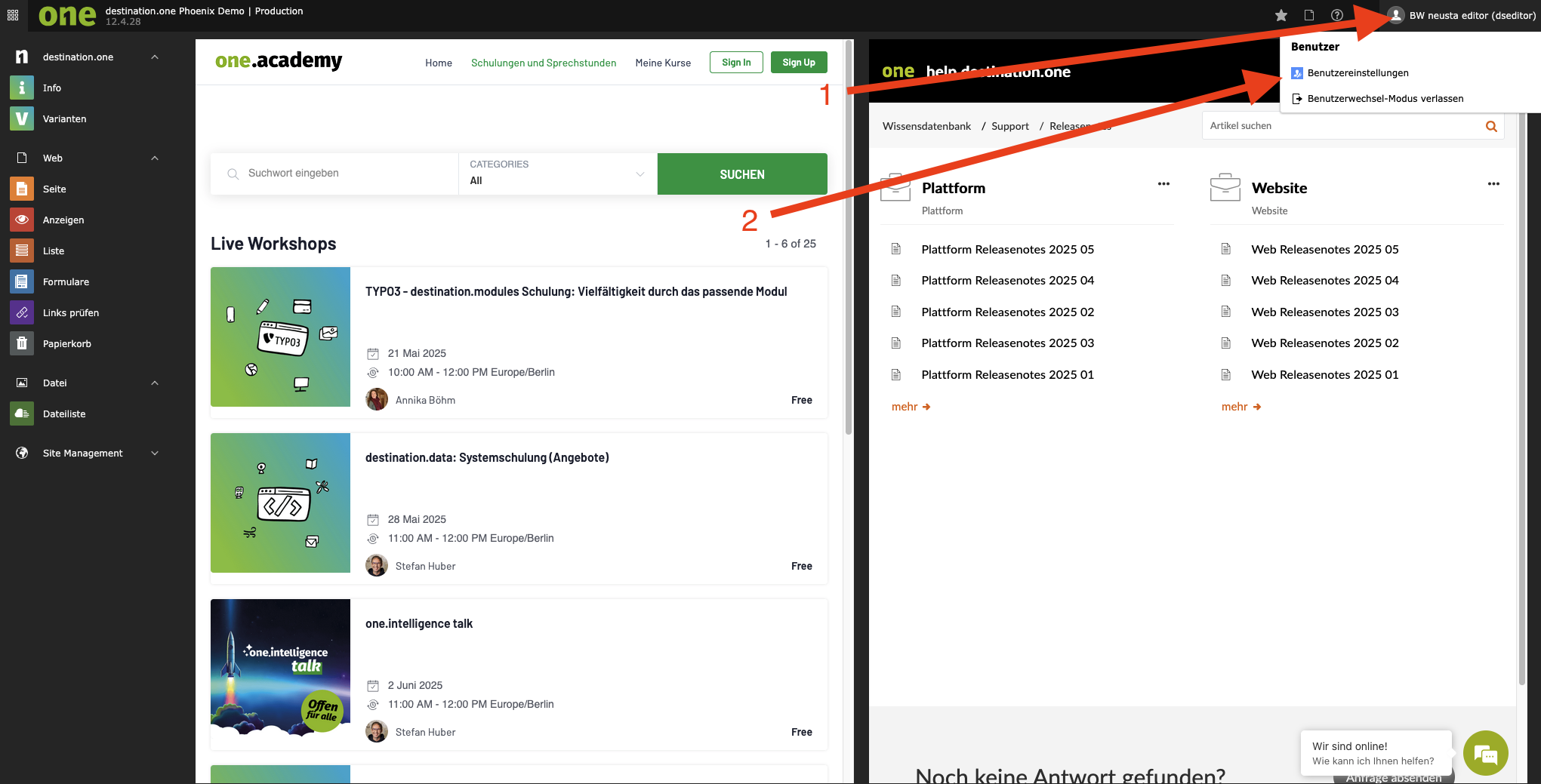
Task: Click Wissensdatenbank breadcrumb
Action: (926, 126)
